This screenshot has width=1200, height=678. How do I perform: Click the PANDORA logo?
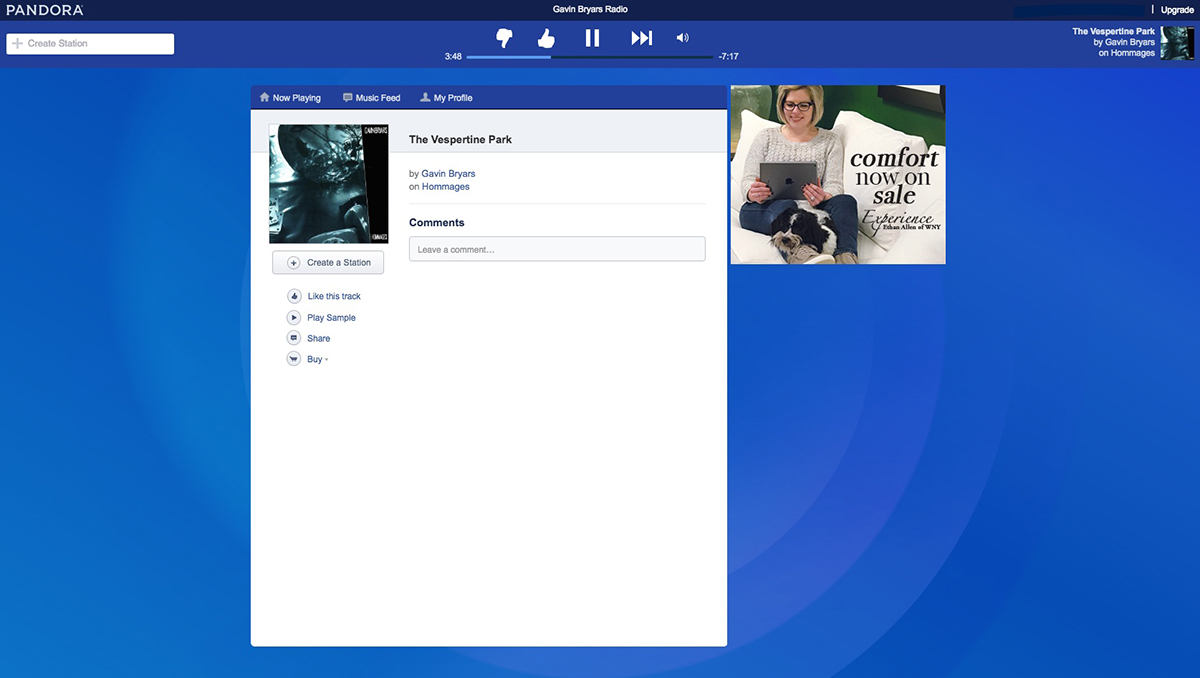(45, 10)
